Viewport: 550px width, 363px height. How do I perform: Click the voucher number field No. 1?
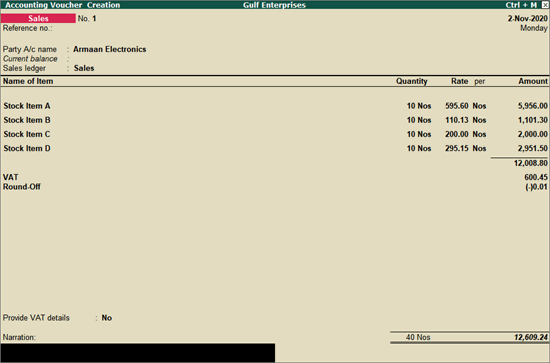[87, 19]
